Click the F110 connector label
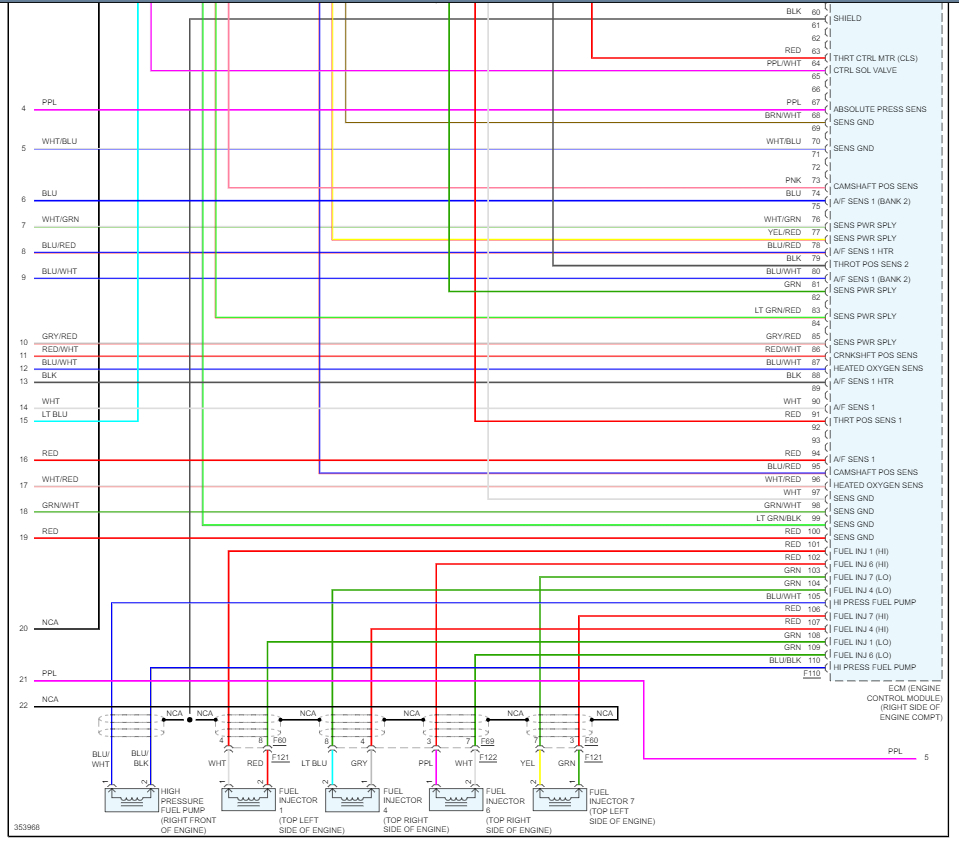The image size is (959, 848). point(812,673)
